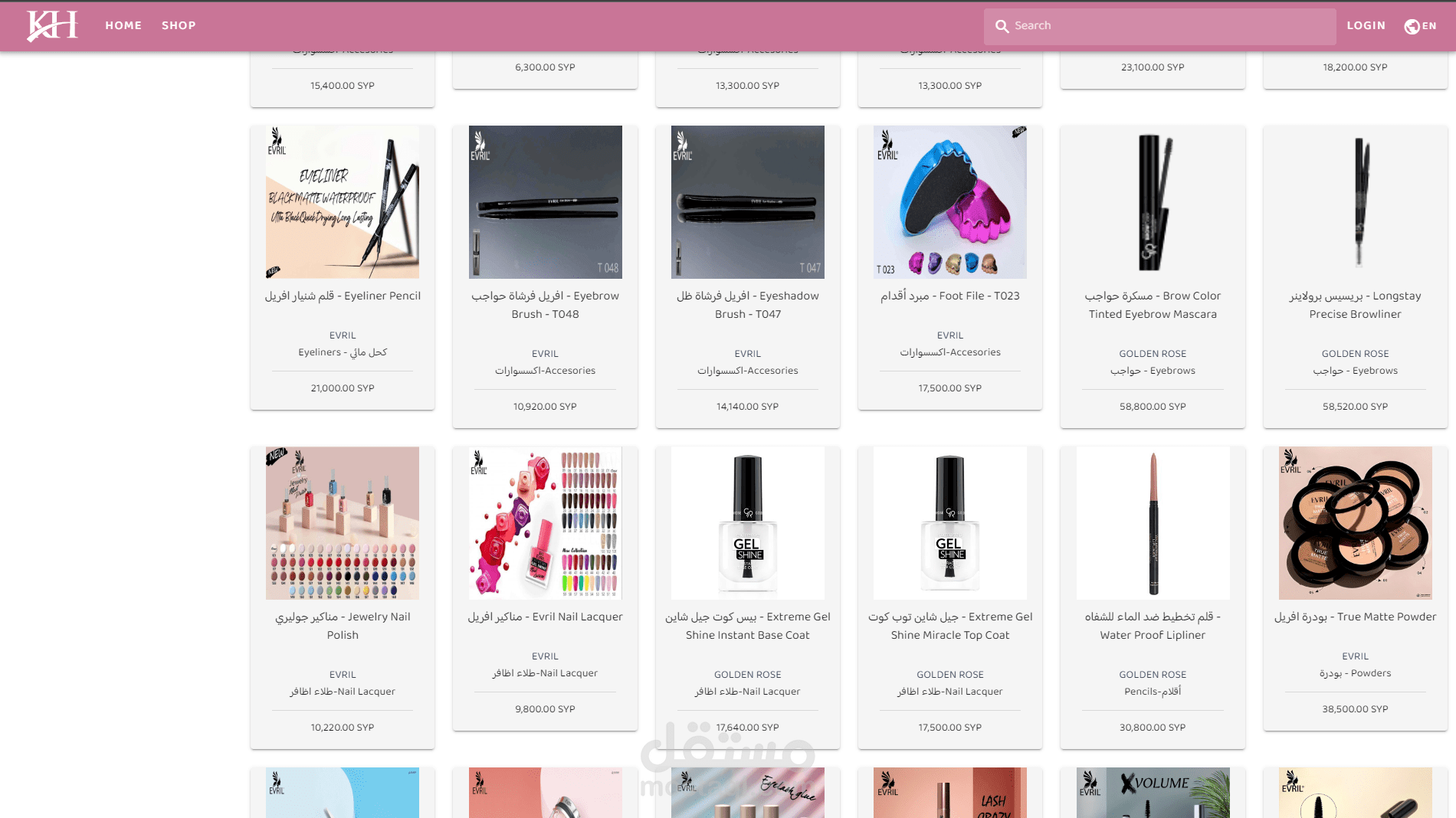Screen dimensions: 1456x818
Task: Focus the Search input field
Action: pos(1160,26)
